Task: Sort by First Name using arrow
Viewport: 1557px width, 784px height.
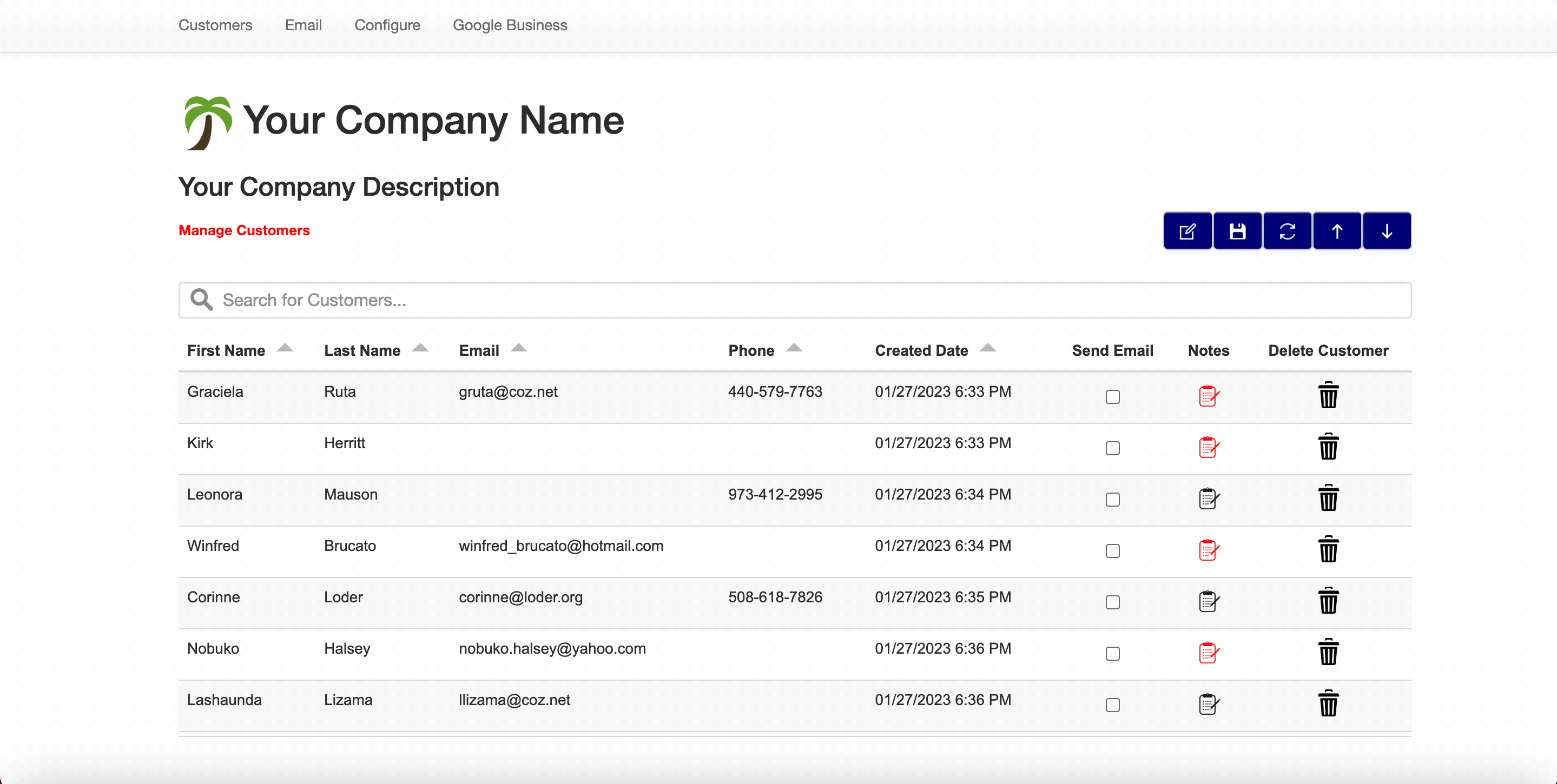Action: click(285, 348)
